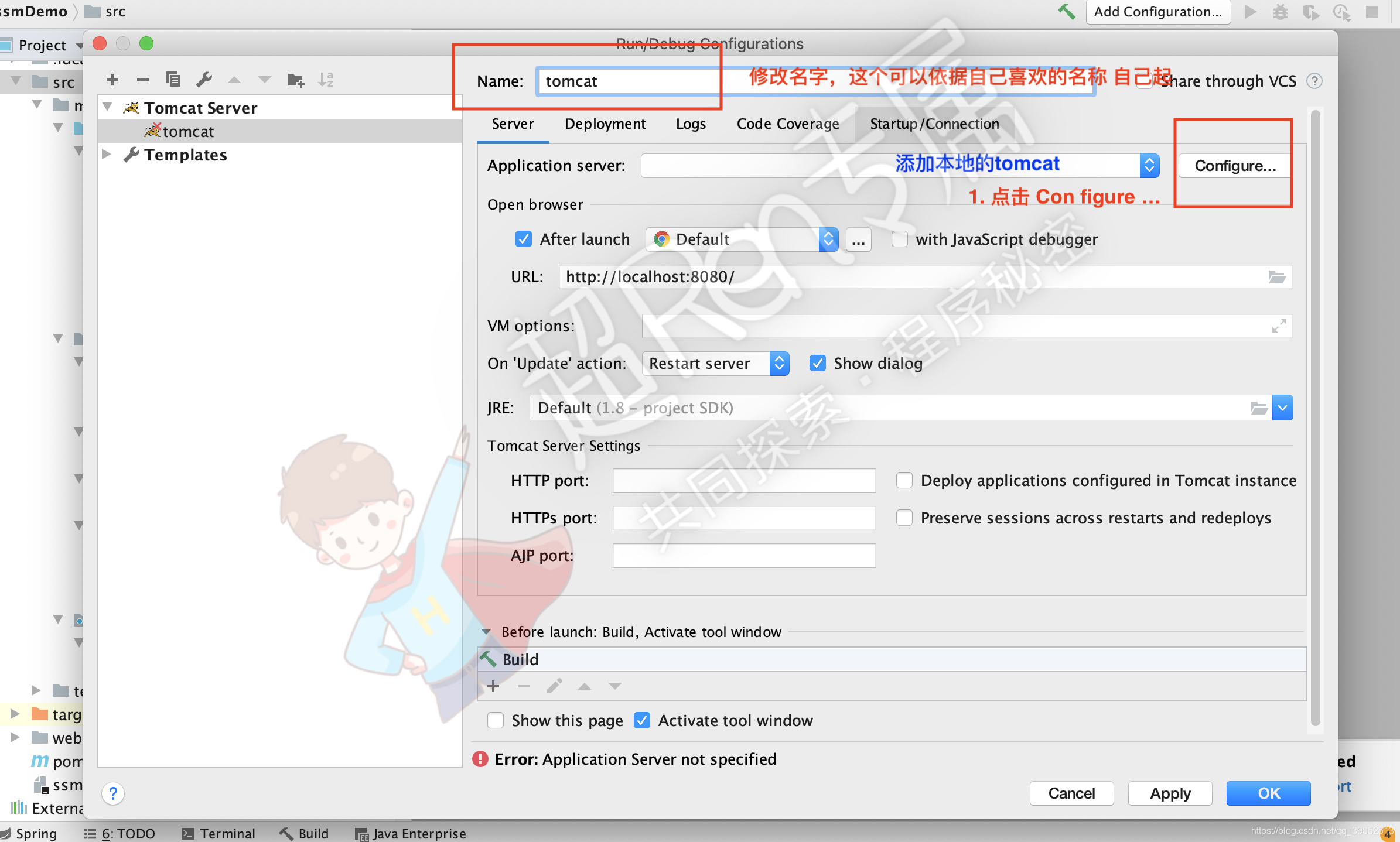Enable with JavaScript debugger checkbox
1400x842 pixels.
point(899,239)
